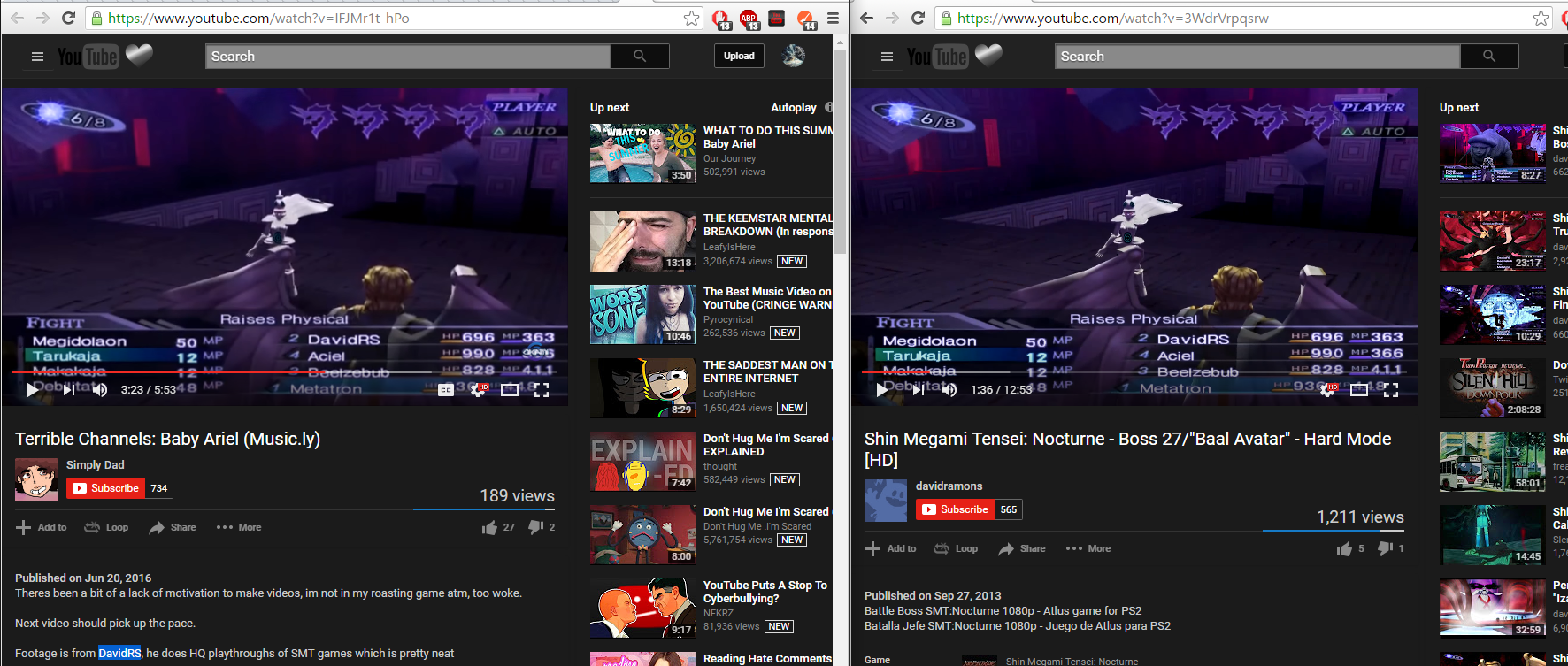Screen dimensions: 1568x666
Task: Open the highlighted DavidRS link in the description
Action: [x=119, y=654]
